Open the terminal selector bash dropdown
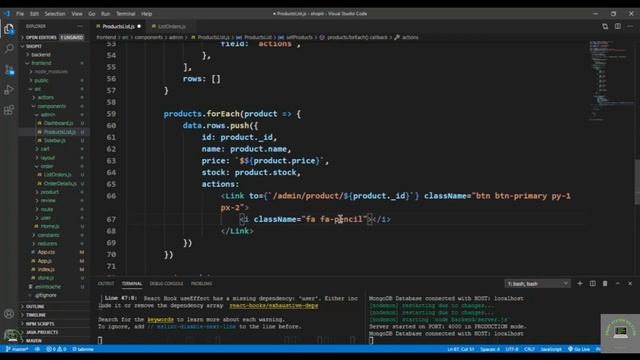This screenshot has width=640, height=360. click(537, 284)
